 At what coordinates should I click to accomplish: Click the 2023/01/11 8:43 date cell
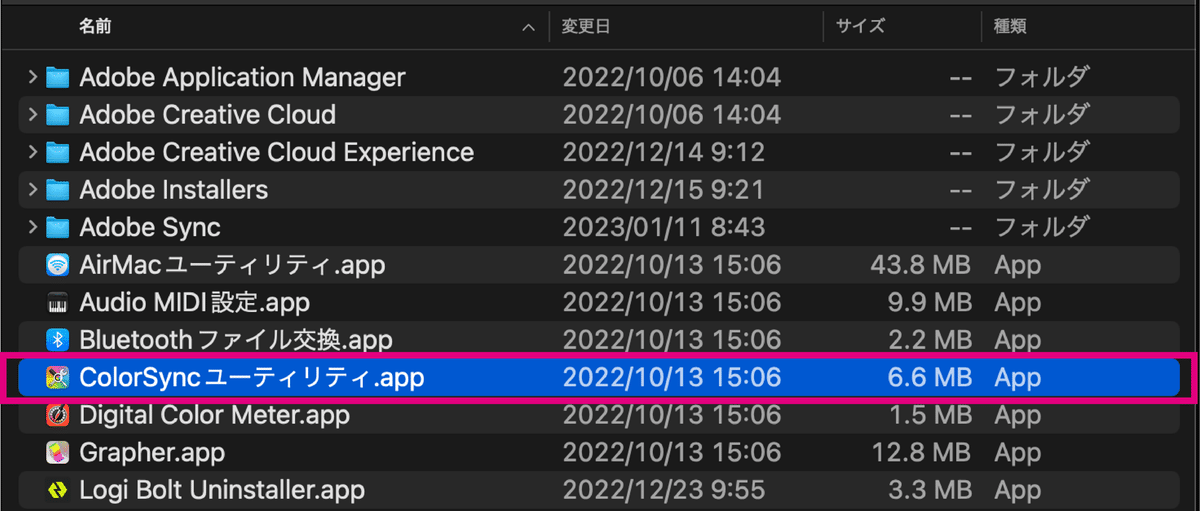coord(664,228)
